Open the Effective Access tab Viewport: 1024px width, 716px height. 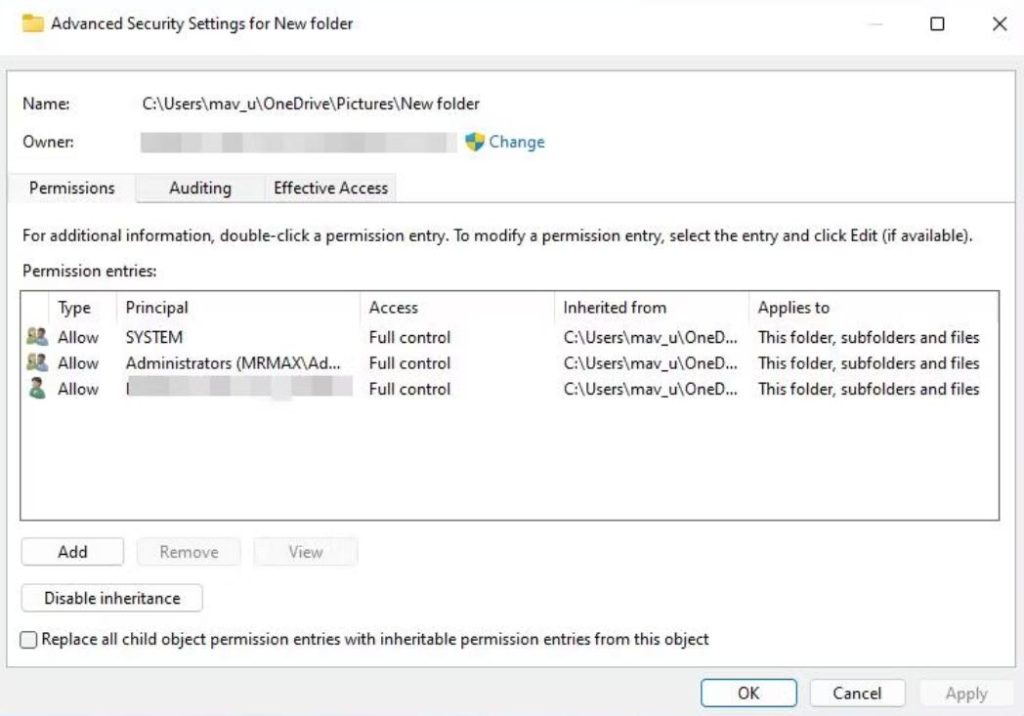tap(330, 188)
